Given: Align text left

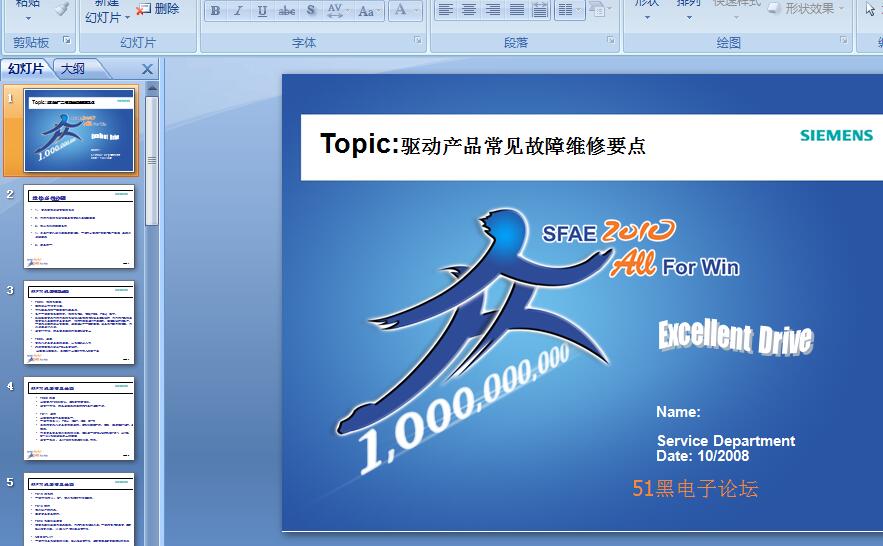Looking at the screenshot, I should 445,10.
